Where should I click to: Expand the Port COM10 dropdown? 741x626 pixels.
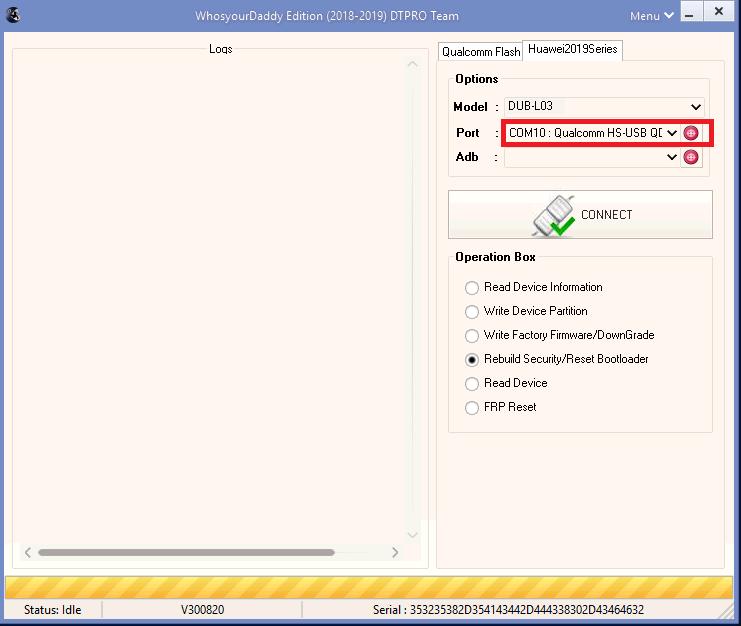672,133
